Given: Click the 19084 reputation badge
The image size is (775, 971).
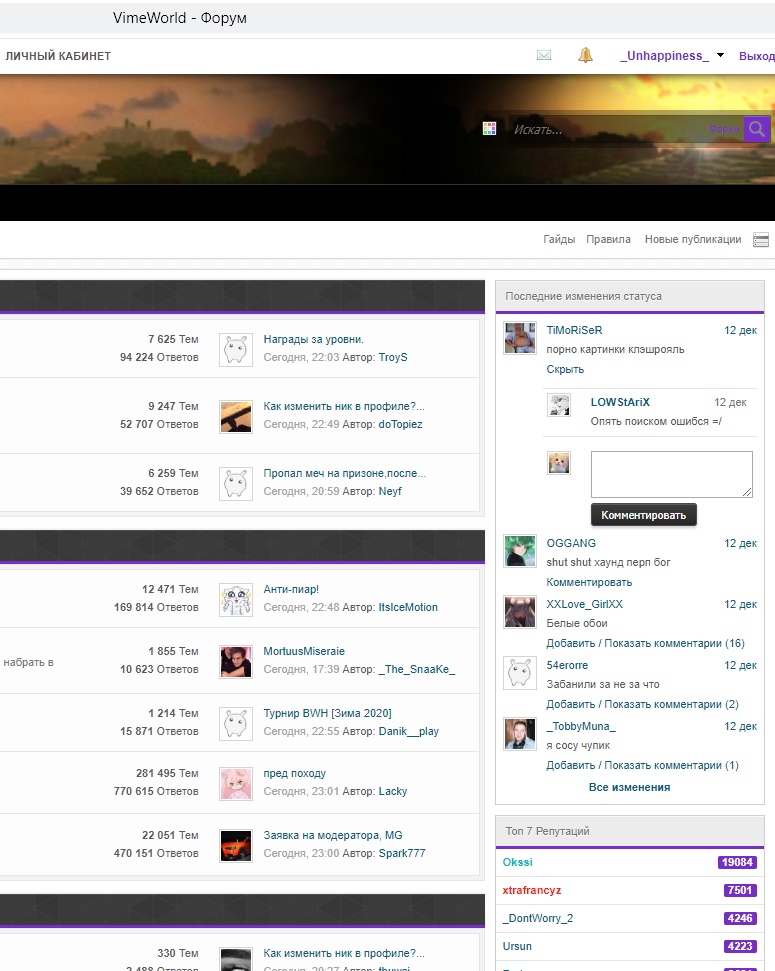Looking at the screenshot, I should point(737,862).
